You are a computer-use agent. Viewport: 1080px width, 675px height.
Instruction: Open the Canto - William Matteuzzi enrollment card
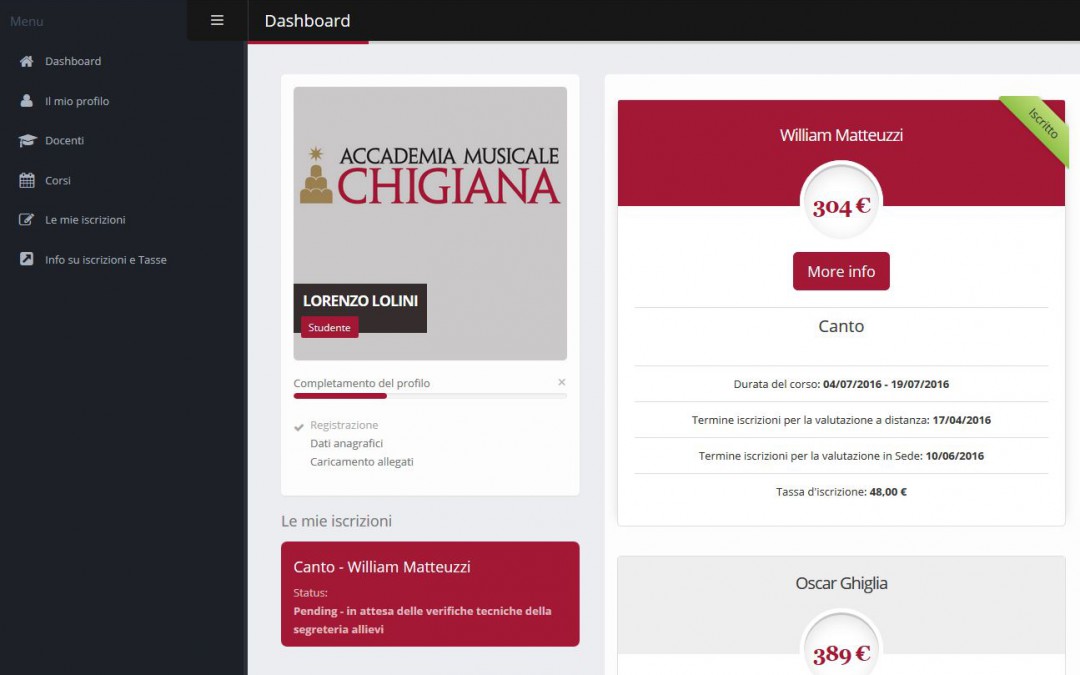(x=430, y=594)
